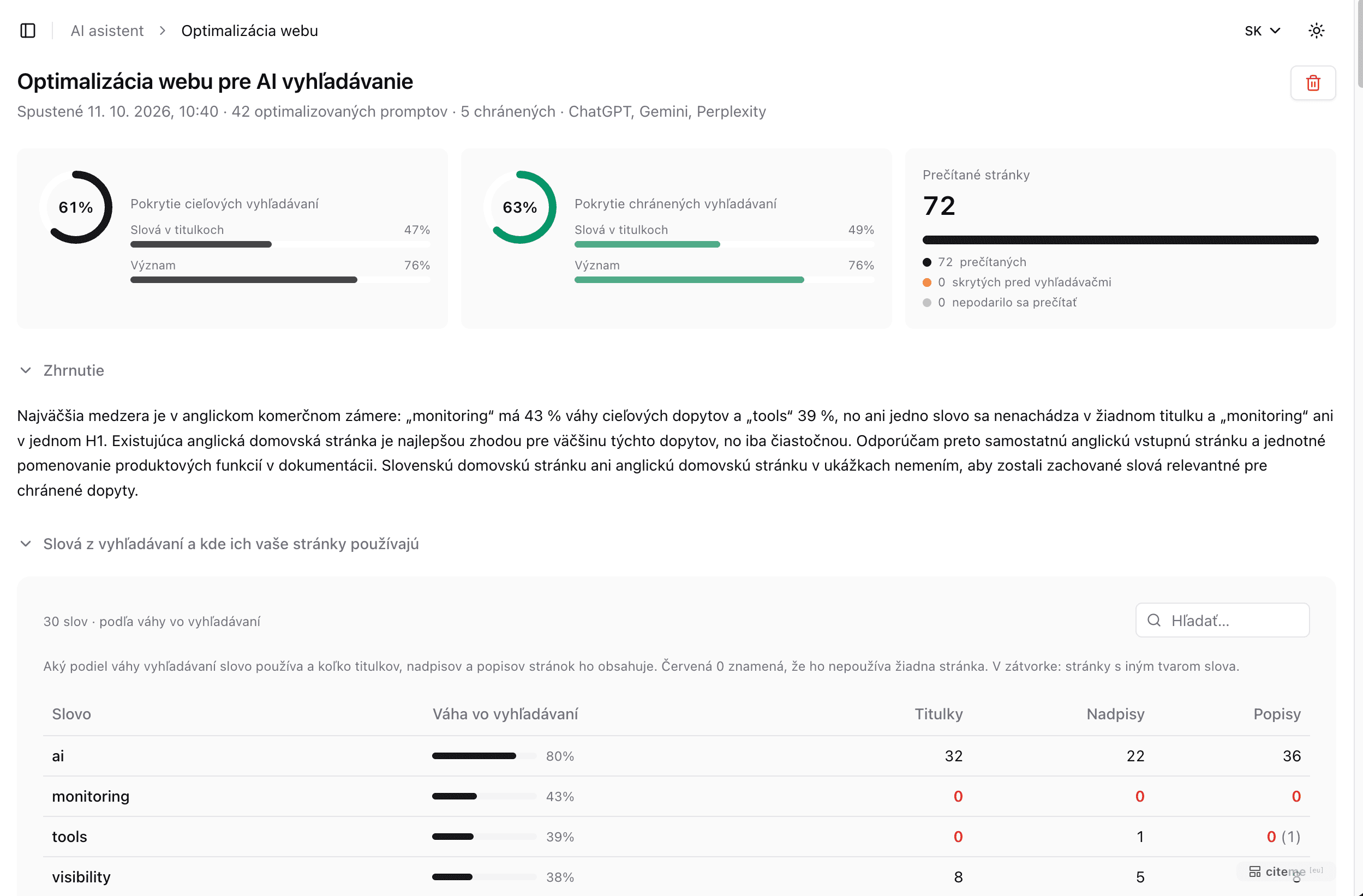Screen dimensions: 1363x896
Task: Focus the Hľadať search field
Action: coord(1222,620)
